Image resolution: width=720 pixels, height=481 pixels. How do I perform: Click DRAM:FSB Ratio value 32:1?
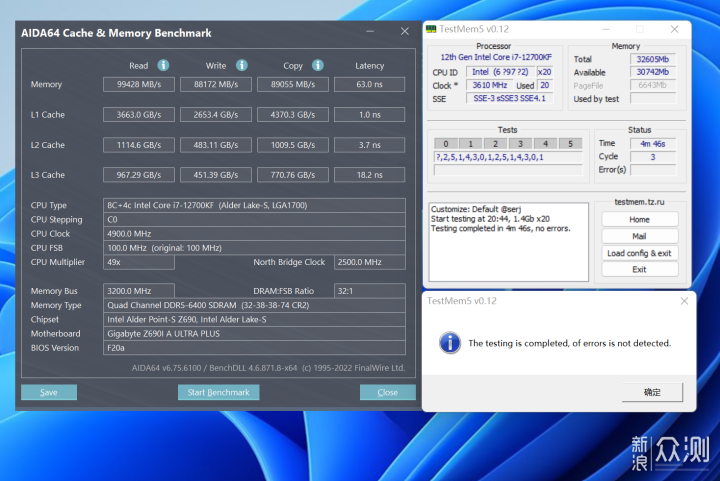click(370, 291)
